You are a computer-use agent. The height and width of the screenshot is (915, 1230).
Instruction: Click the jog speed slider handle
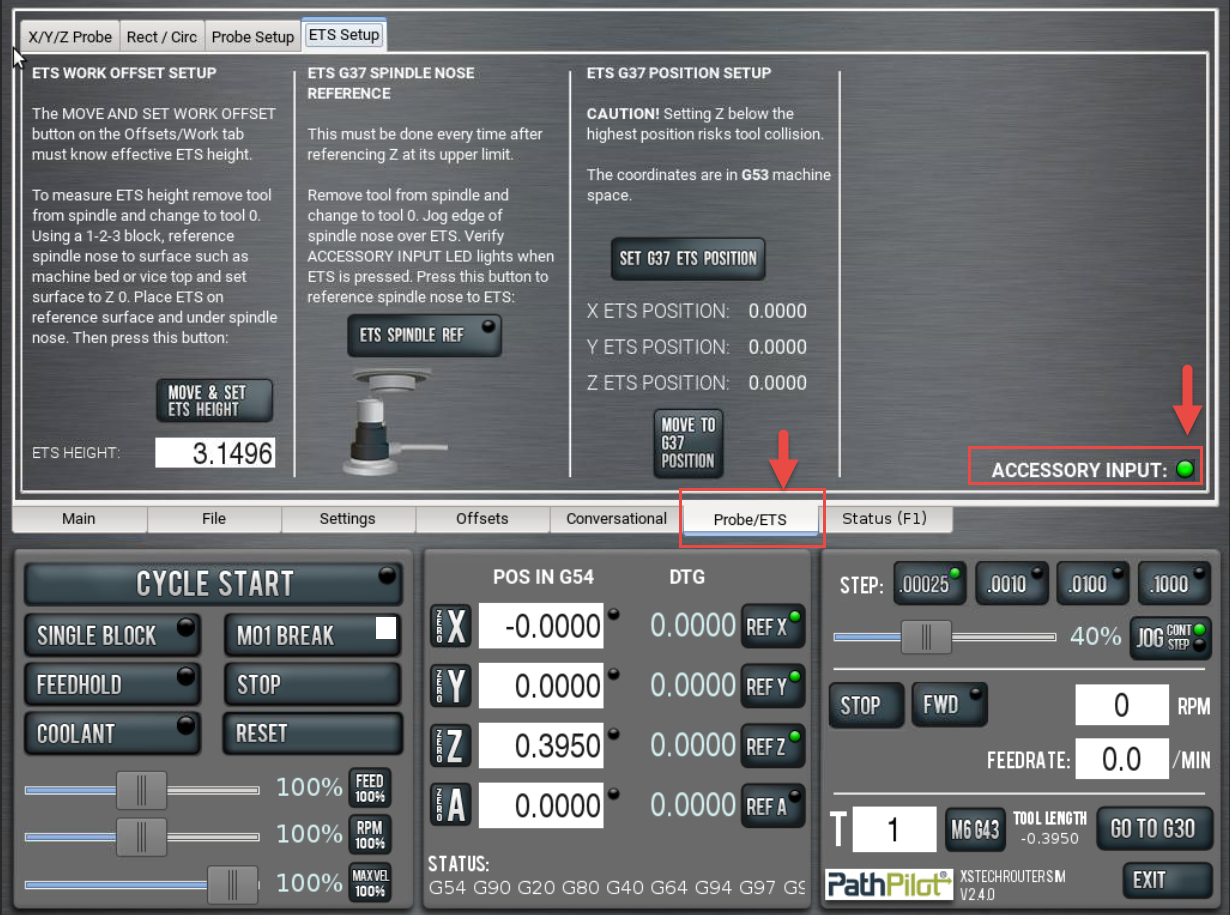(x=925, y=637)
